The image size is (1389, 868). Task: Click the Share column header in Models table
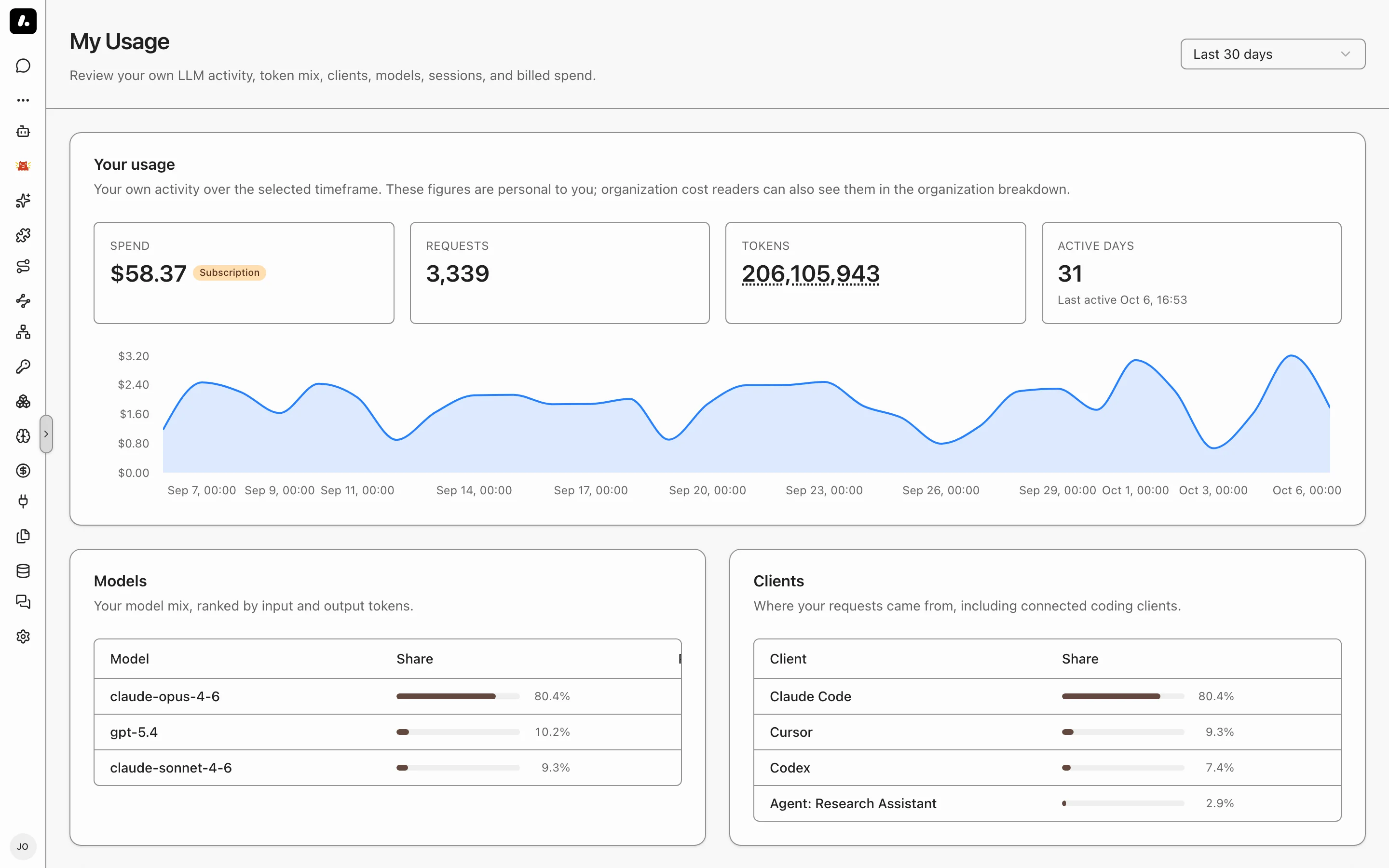click(414, 659)
